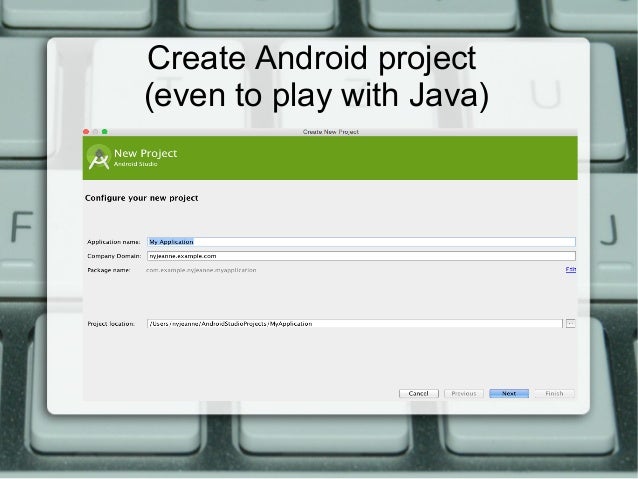Click the Application name input field
The height and width of the screenshot is (479, 638).
361,242
